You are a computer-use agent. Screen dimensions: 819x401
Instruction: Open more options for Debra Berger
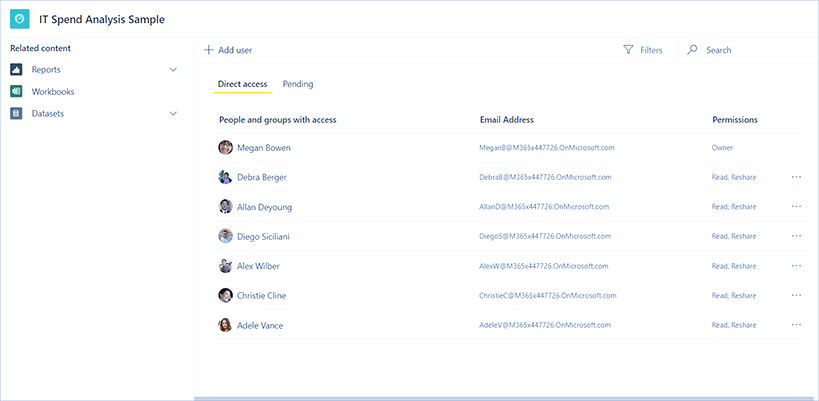(x=796, y=177)
